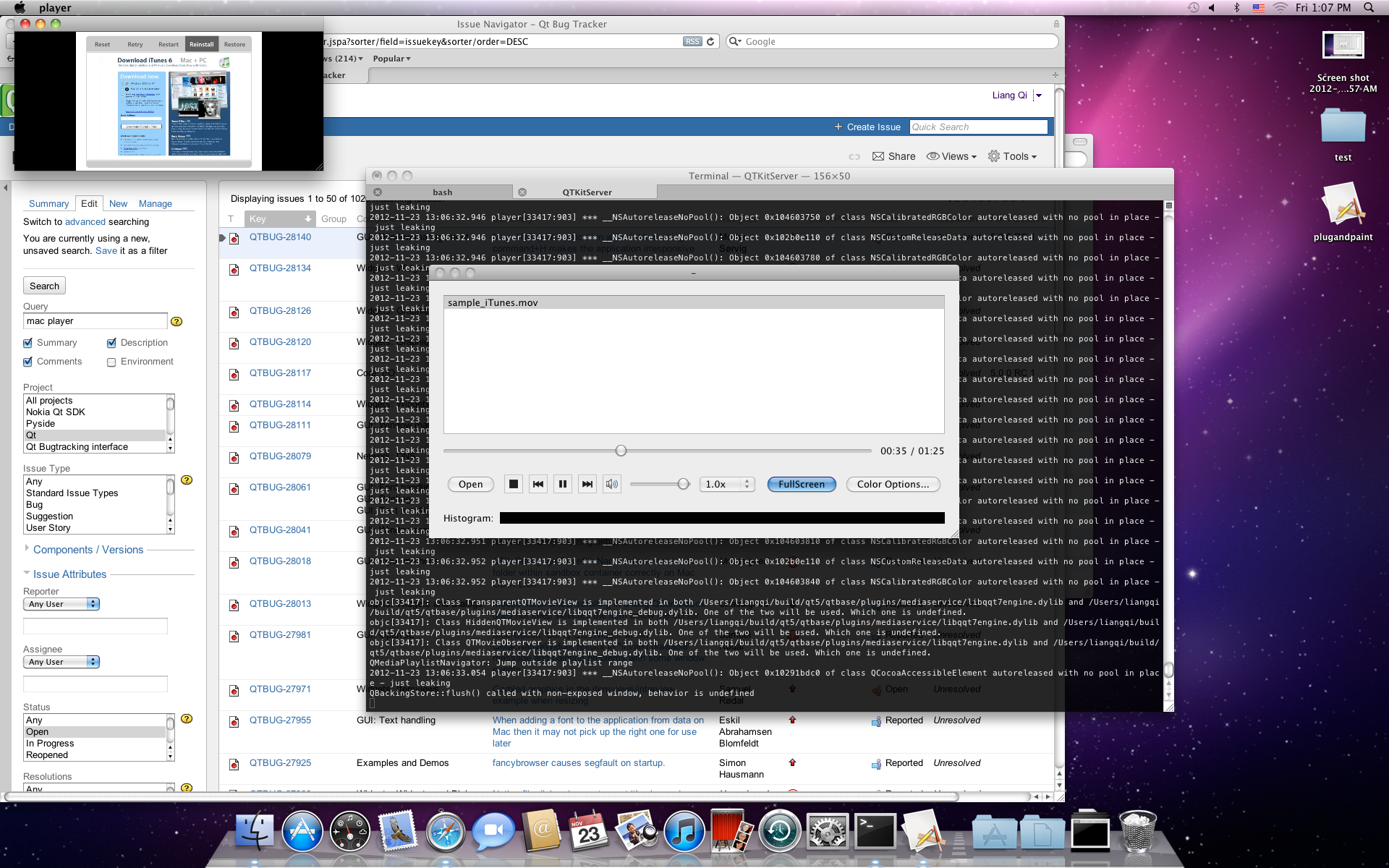Open Photo Booth from the Dock
This screenshot has height=868, width=1389.
pos(731,830)
